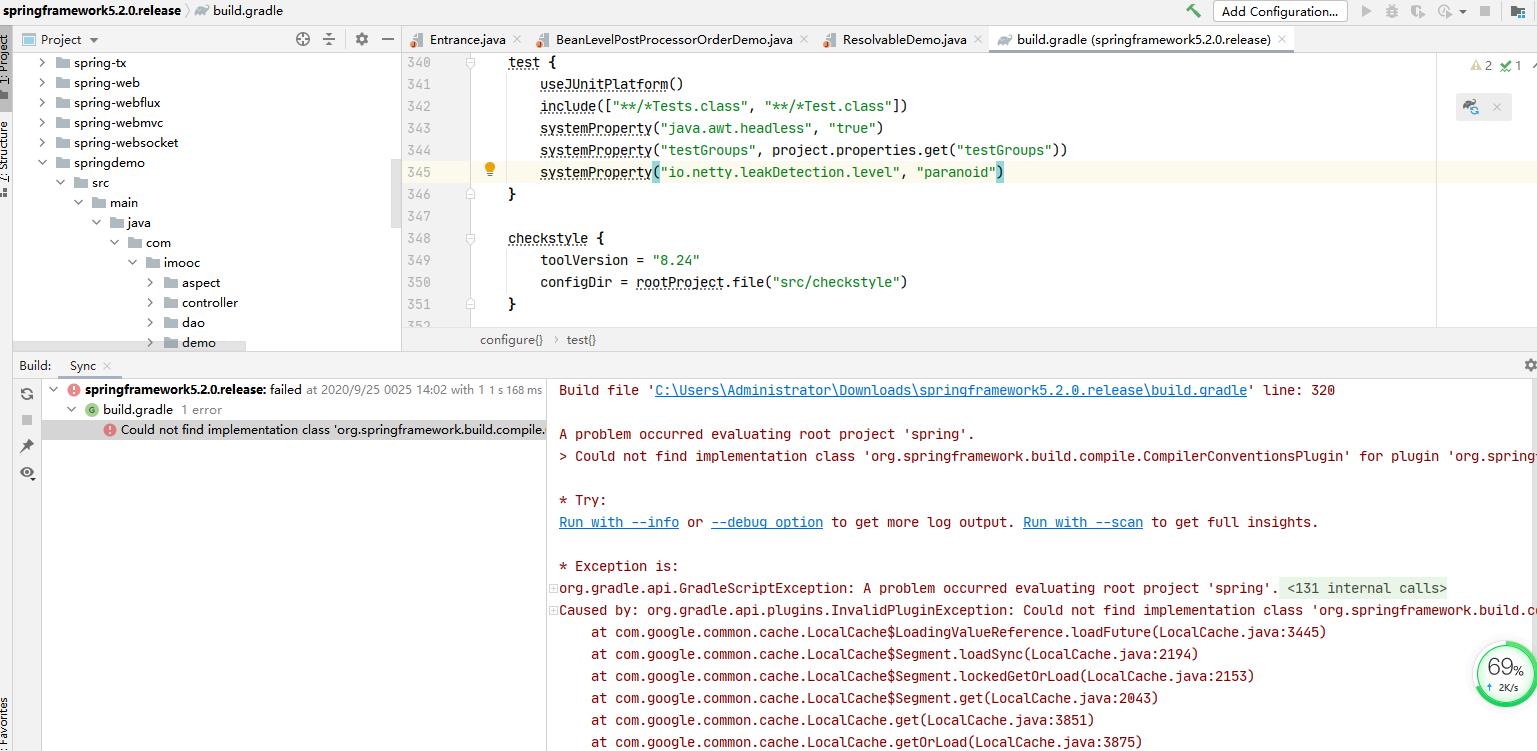The width and height of the screenshot is (1537, 751).
Task: Click the Debug bug icon
Action: (1392, 11)
